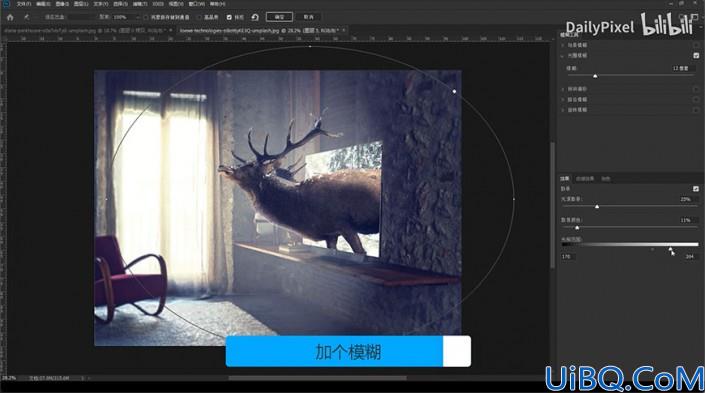Click the blur pin on ellipse's right edge
Screen dimensions: 705x393
(514, 198)
